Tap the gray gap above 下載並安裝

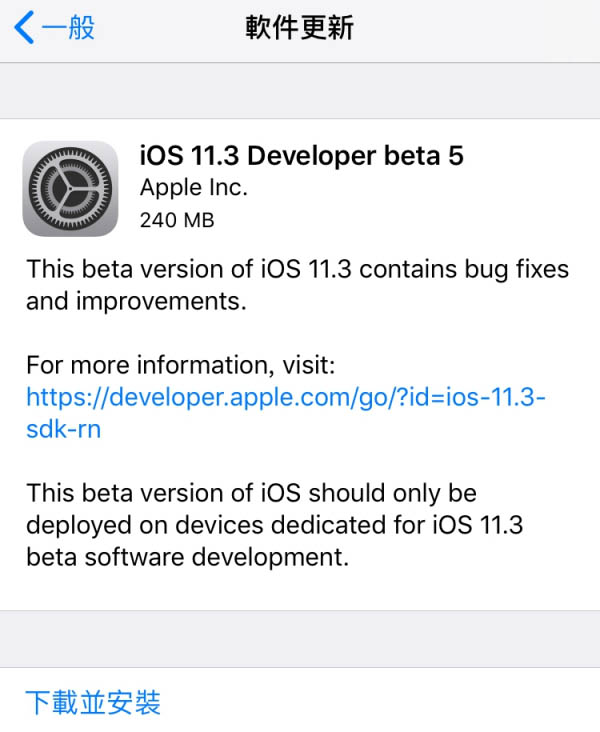tap(300, 639)
